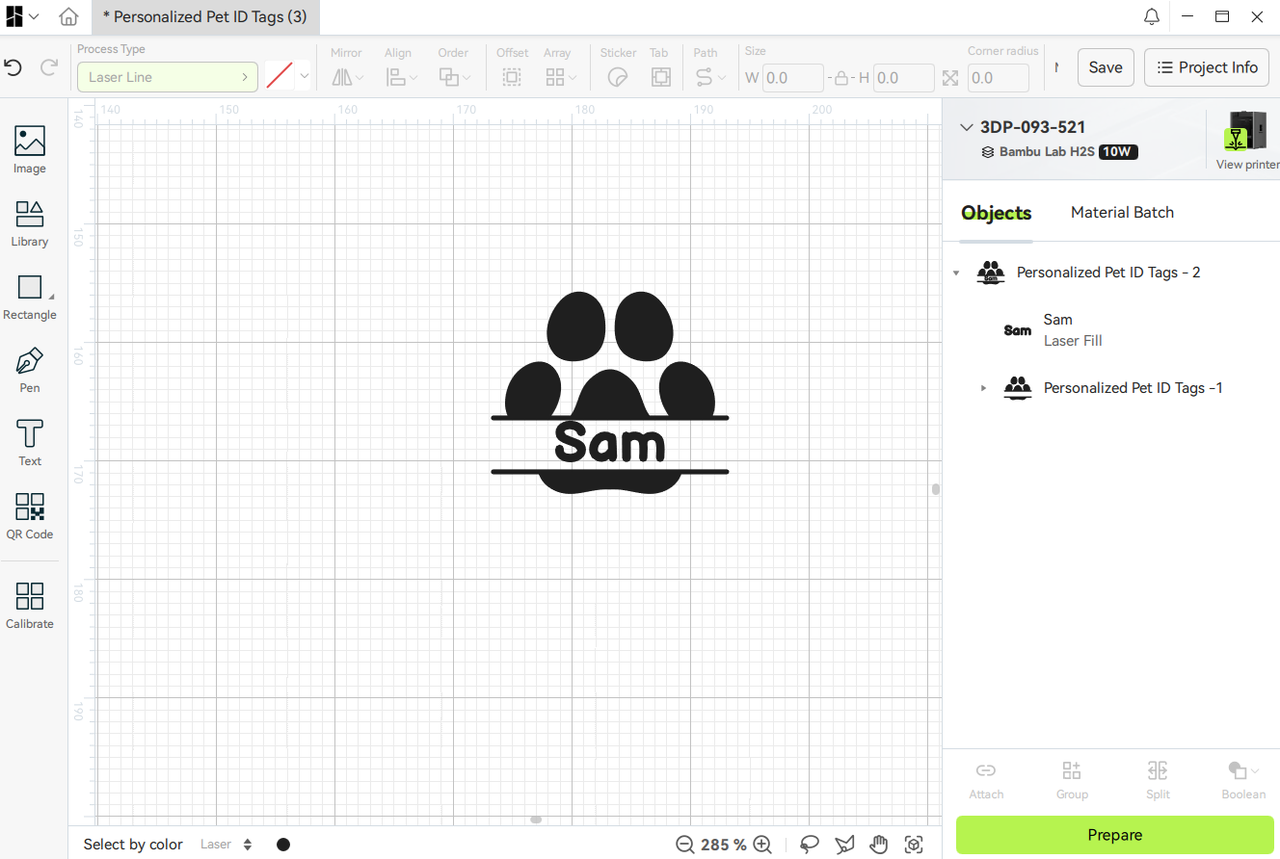Expand the 3DP-093-521 device chevron
The width and height of the screenshot is (1280, 859).
click(x=966, y=127)
